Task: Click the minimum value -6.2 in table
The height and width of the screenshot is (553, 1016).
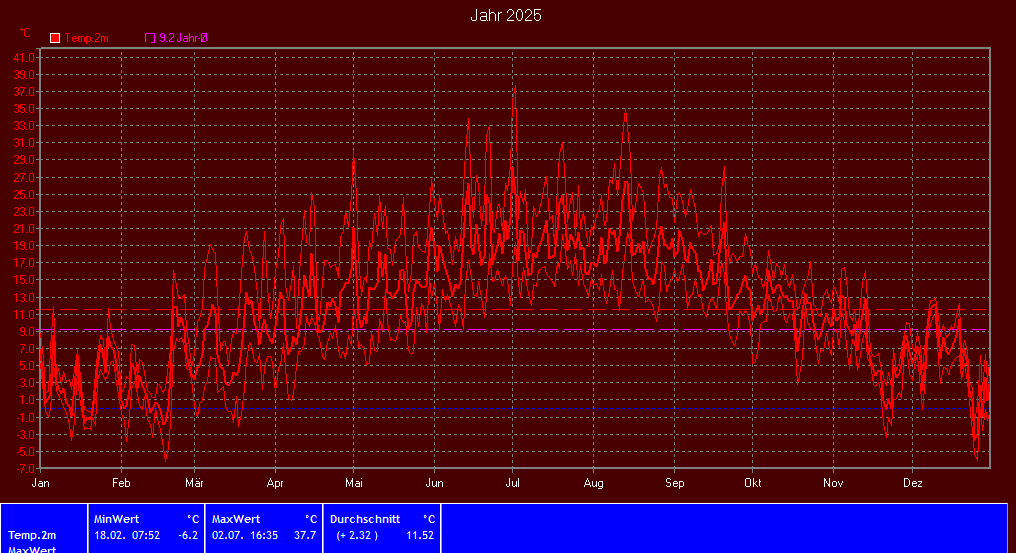Action: [x=187, y=536]
